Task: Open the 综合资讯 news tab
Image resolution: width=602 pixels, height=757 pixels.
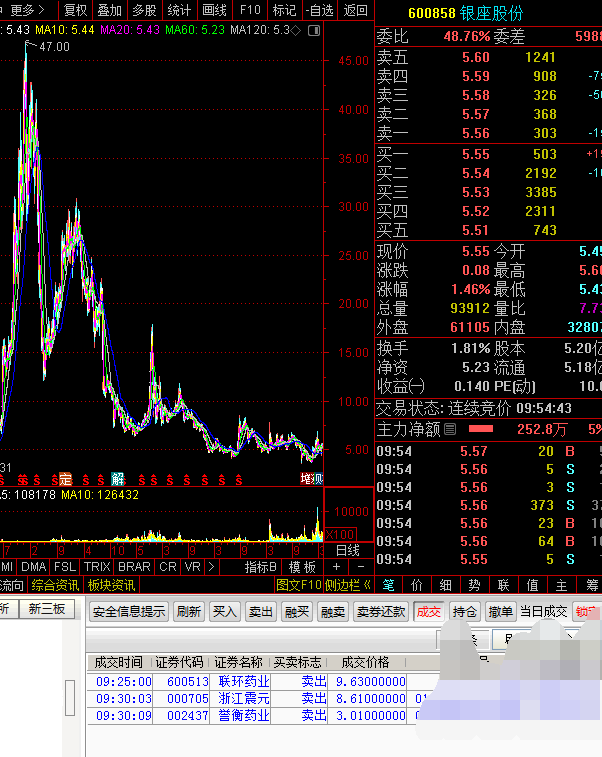Action: pyautogui.click(x=55, y=586)
